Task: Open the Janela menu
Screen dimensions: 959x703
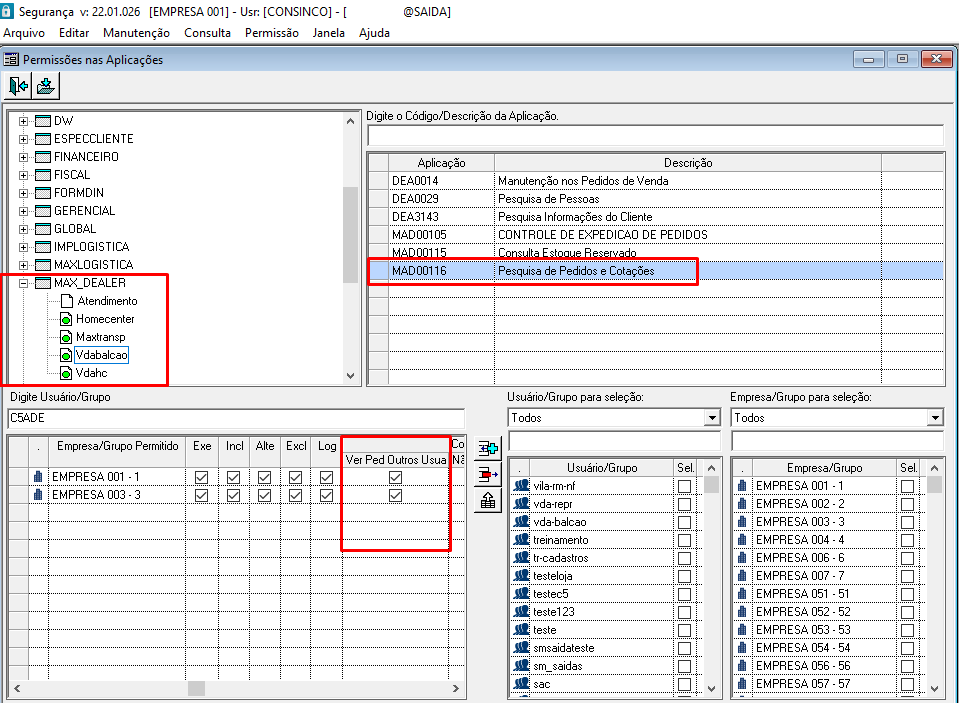Action: (x=328, y=33)
